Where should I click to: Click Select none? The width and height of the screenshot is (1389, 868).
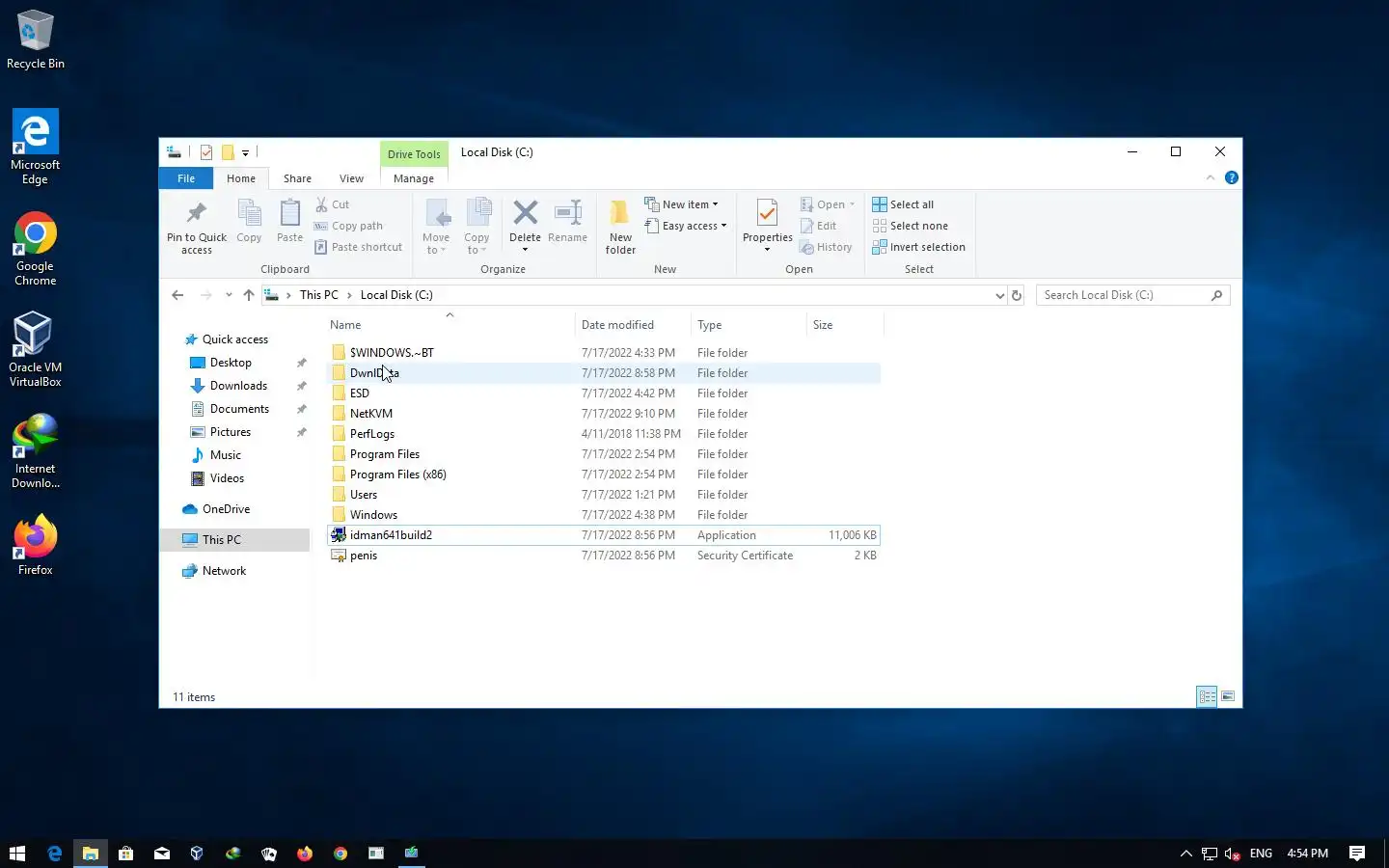point(910,226)
